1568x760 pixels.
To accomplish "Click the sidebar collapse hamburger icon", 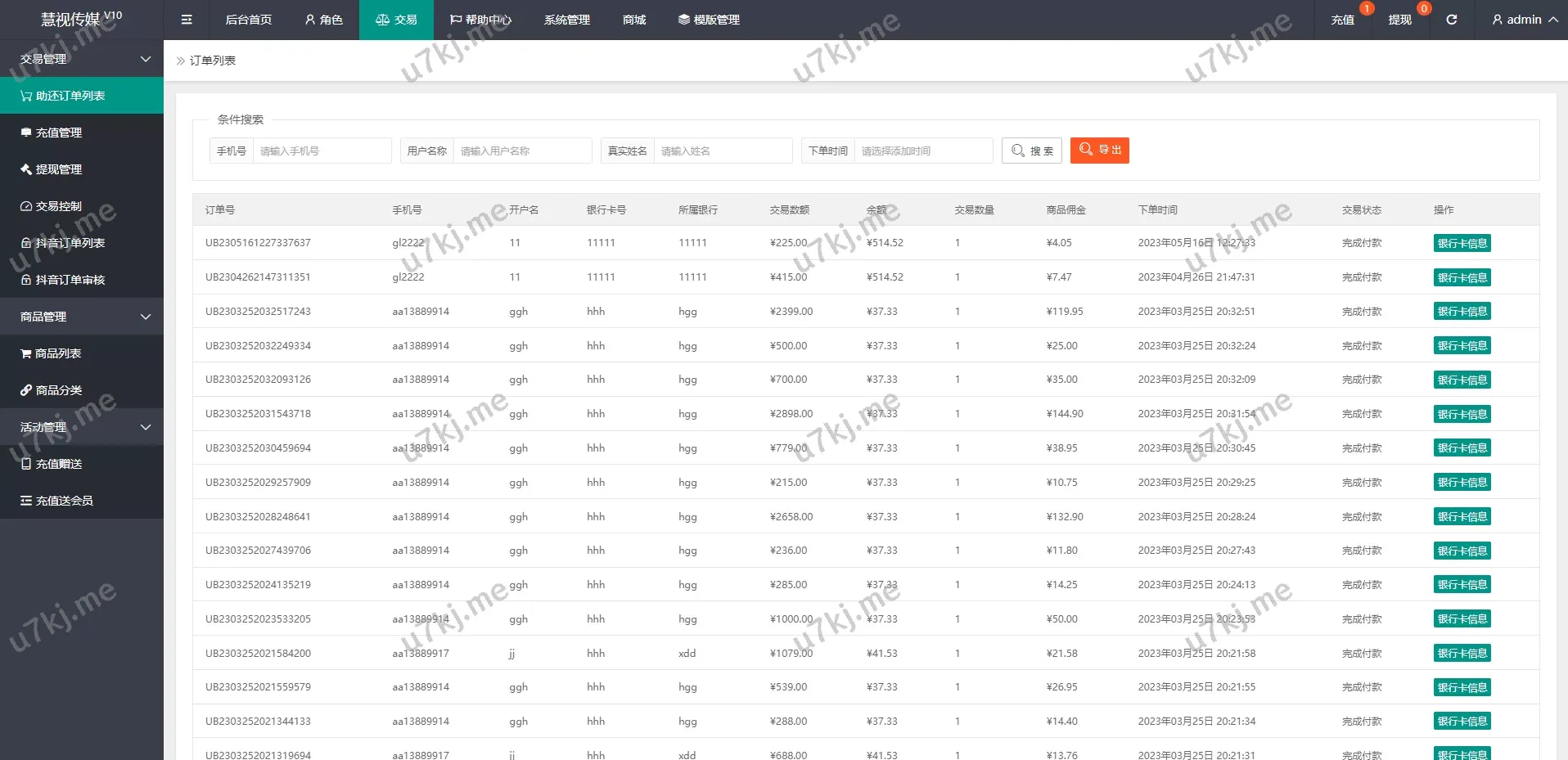I will click(187, 20).
